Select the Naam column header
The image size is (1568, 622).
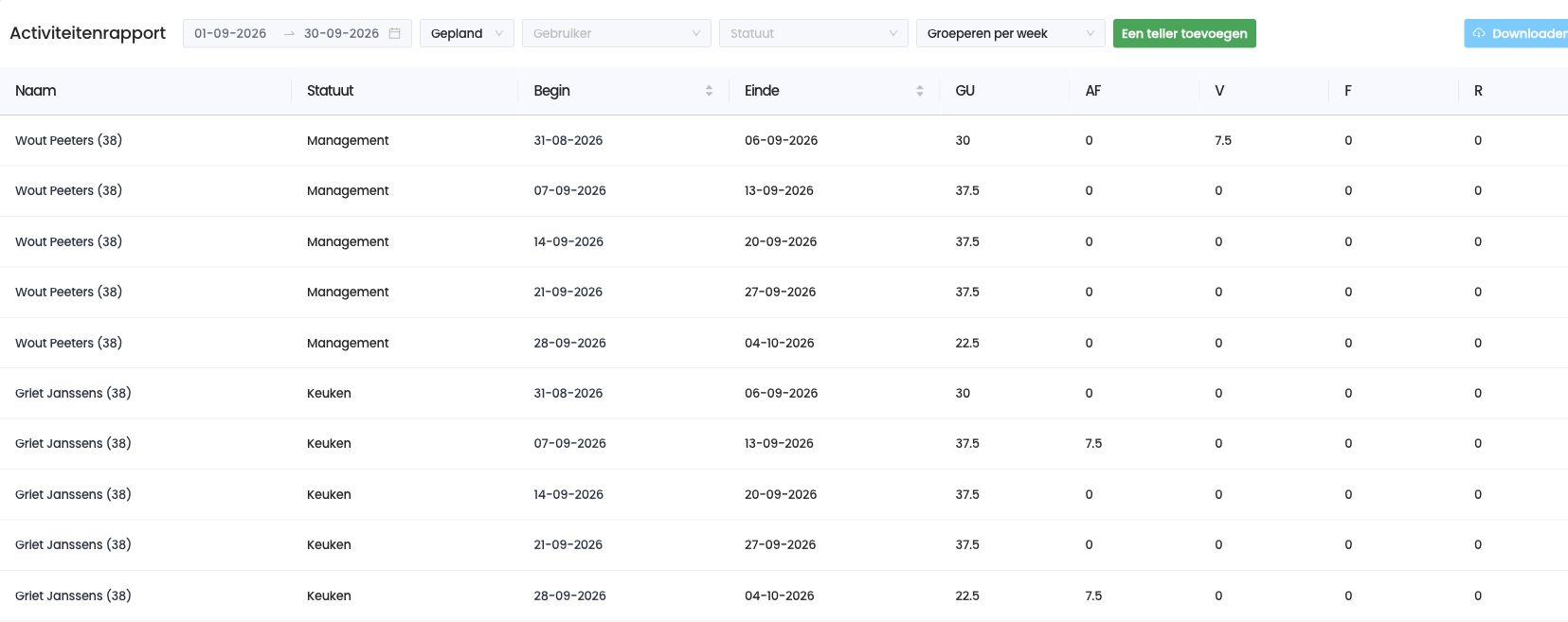36,91
